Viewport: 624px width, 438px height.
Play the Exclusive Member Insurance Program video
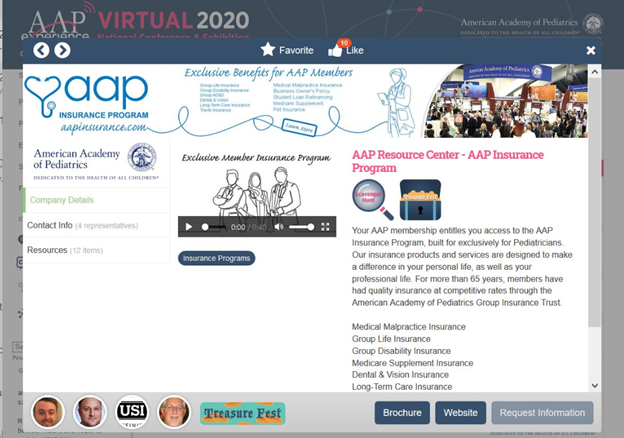(x=189, y=227)
